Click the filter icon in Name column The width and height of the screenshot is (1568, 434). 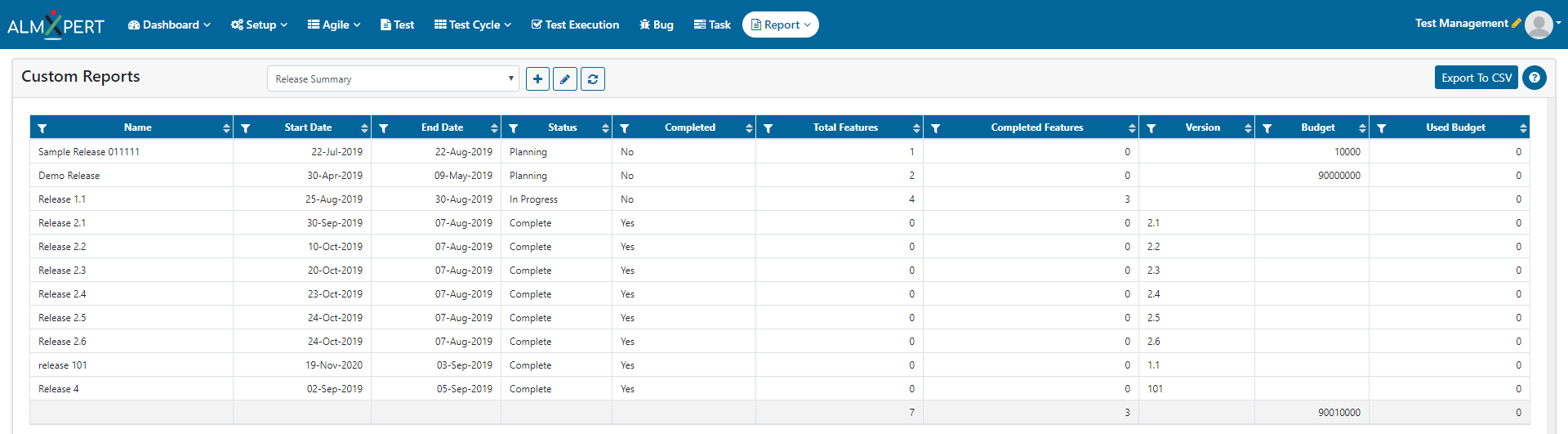pyautogui.click(x=42, y=128)
